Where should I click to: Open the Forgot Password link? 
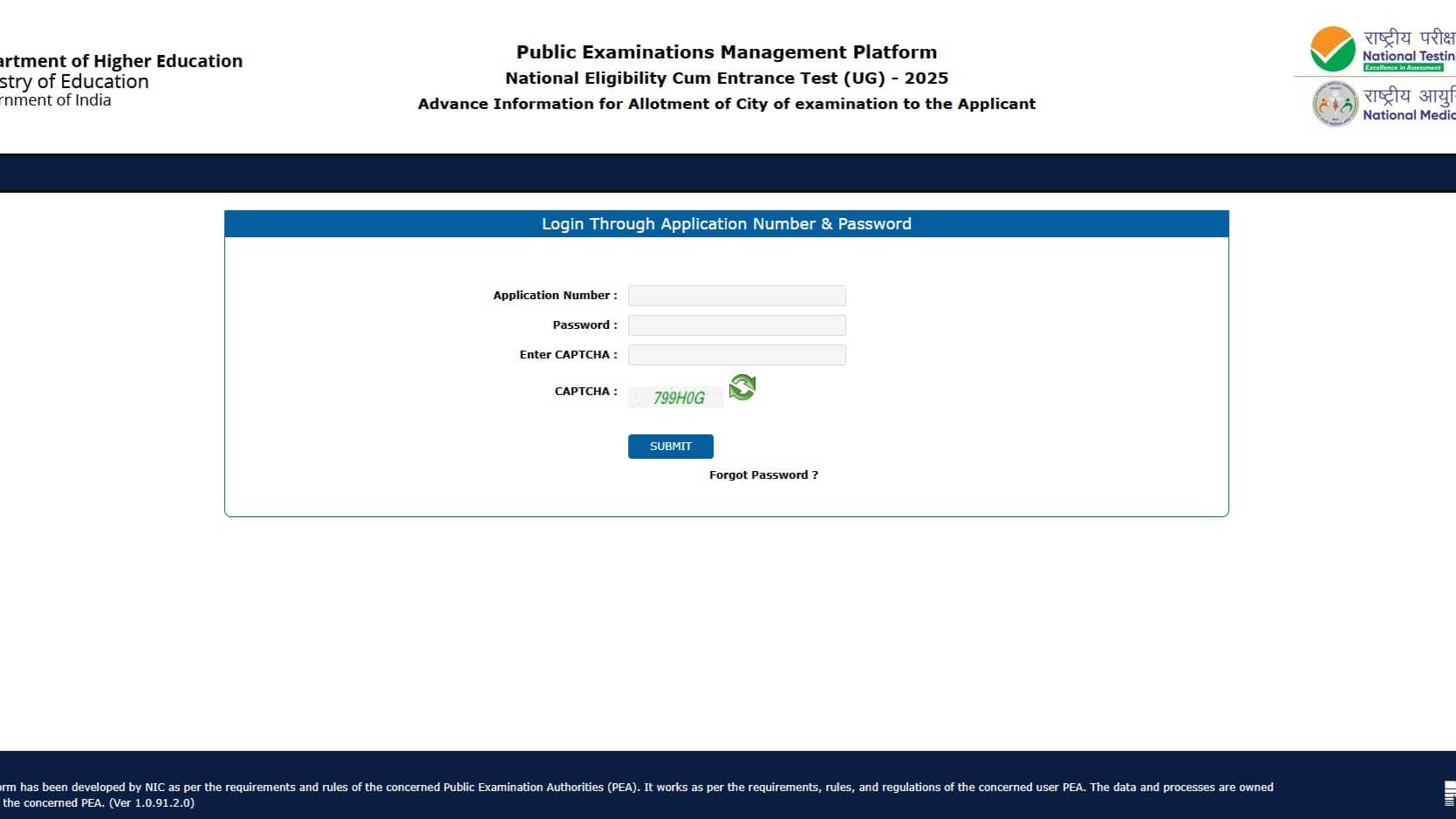click(763, 474)
